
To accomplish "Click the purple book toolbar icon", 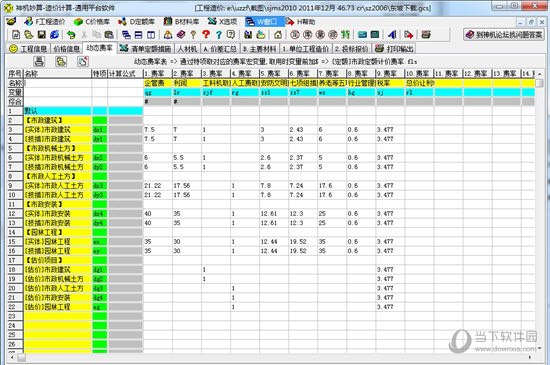I will [181, 34].
